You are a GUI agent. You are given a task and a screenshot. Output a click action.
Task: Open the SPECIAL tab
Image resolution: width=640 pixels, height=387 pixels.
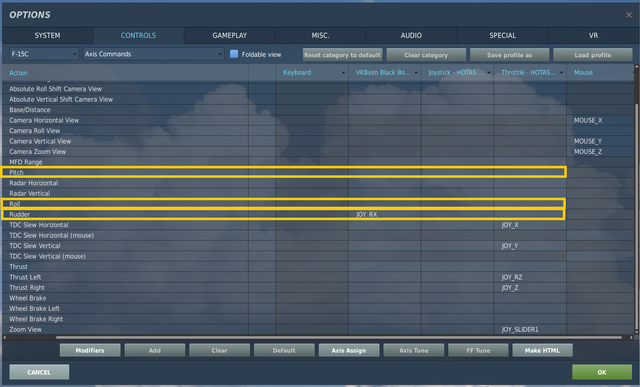pos(502,36)
